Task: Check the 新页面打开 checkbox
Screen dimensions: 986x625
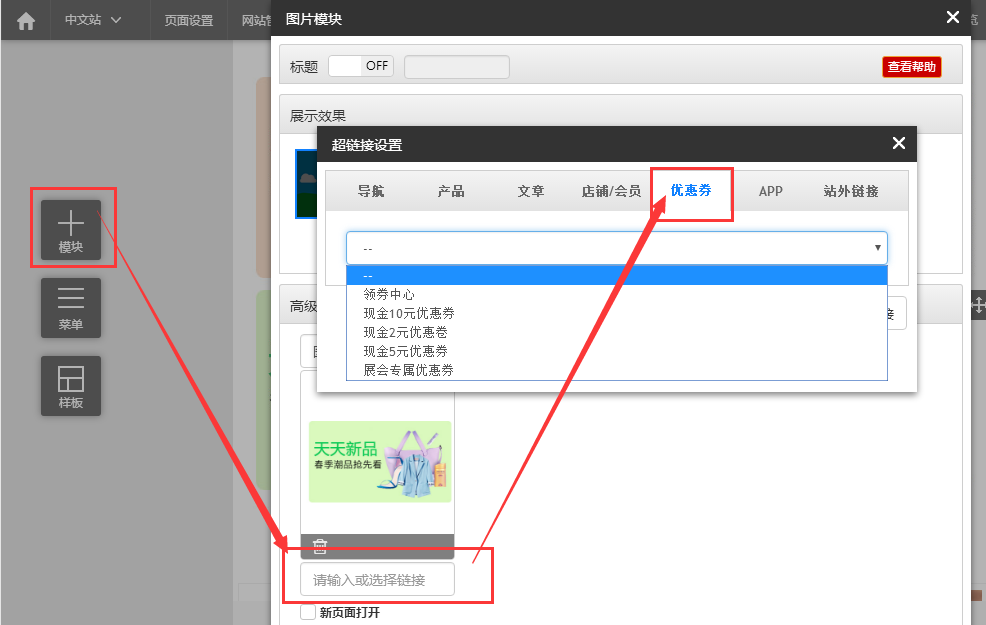Action: pos(308,612)
